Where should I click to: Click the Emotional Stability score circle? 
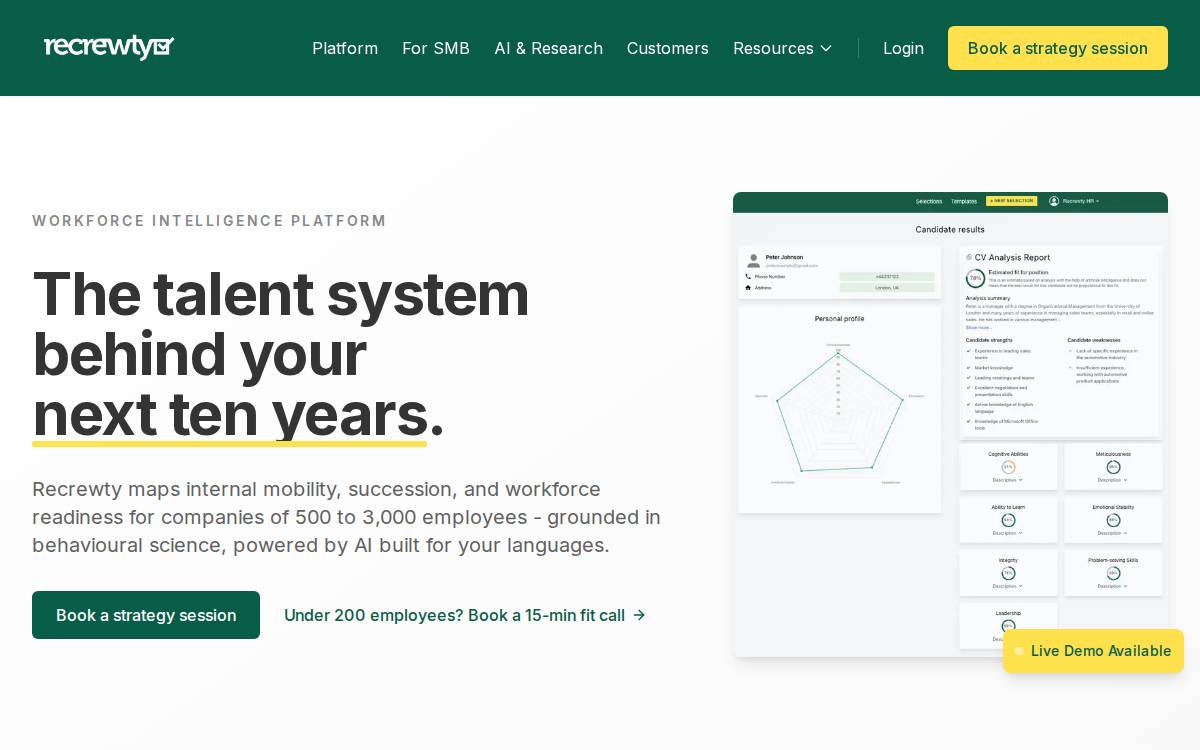coord(1113,520)
